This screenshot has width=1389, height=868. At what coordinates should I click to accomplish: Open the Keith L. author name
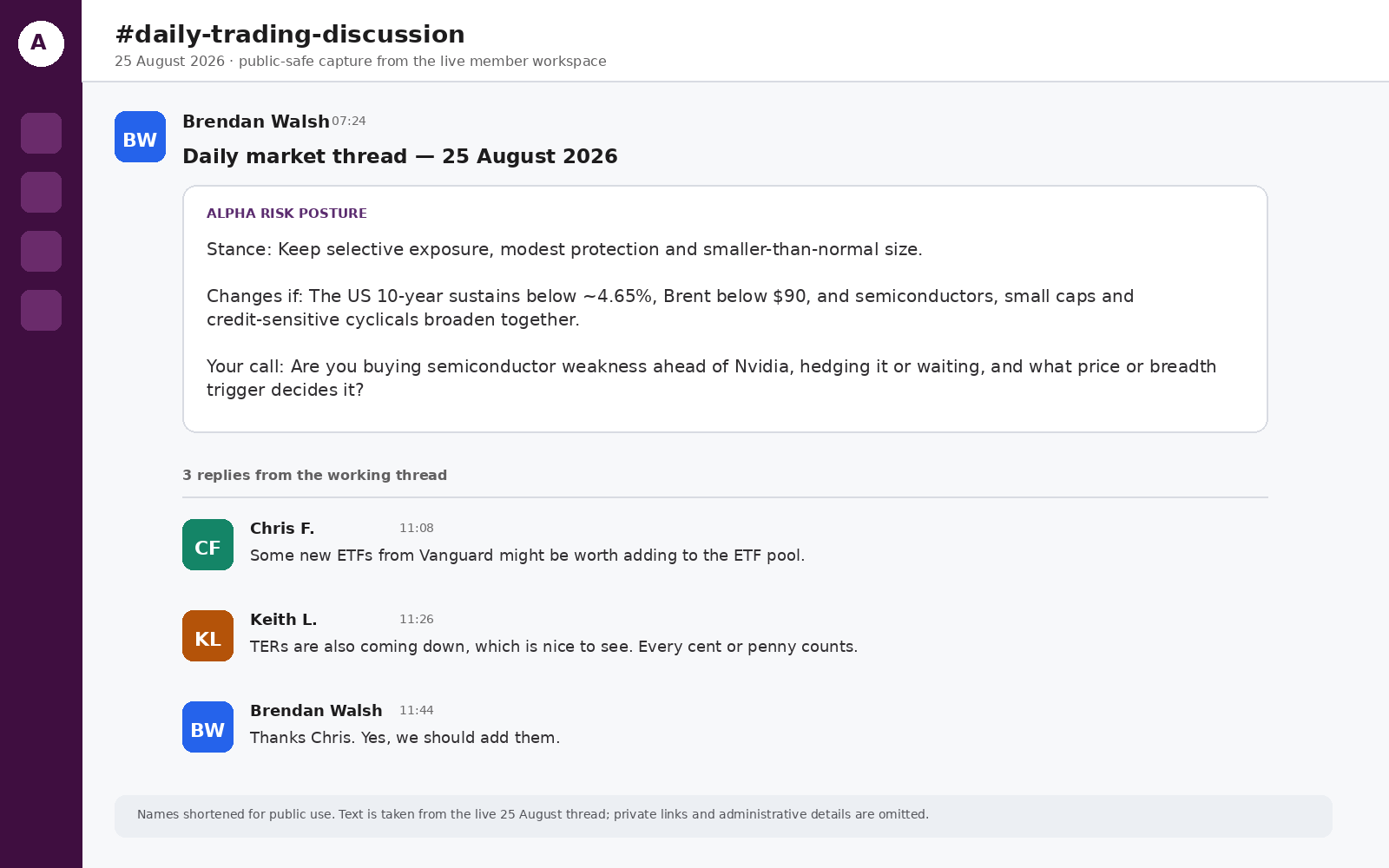[283, 620]
